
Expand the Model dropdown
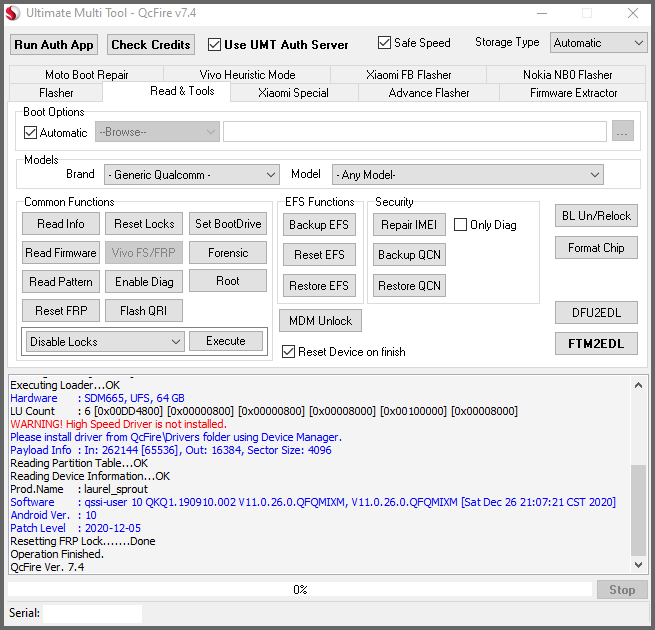coord(467,175)
